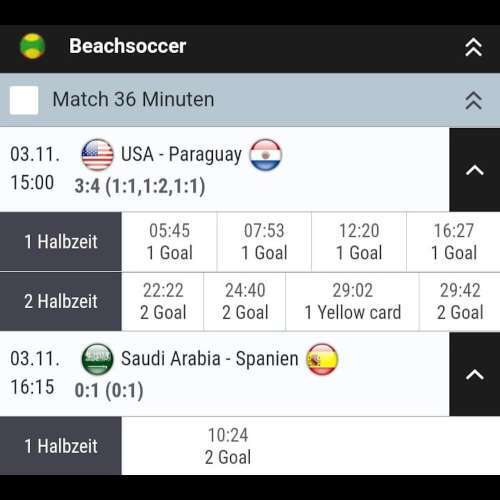This screenshot has width=500, height=500.
Task: Open the 07:53 1 Goal event
Action: 264,242
